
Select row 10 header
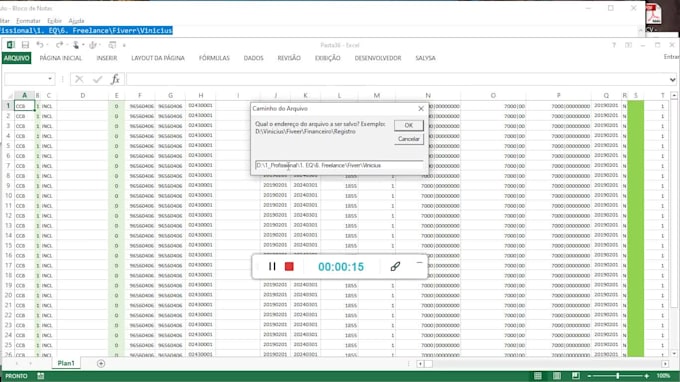pyautogui.click(x=8, y=196)
